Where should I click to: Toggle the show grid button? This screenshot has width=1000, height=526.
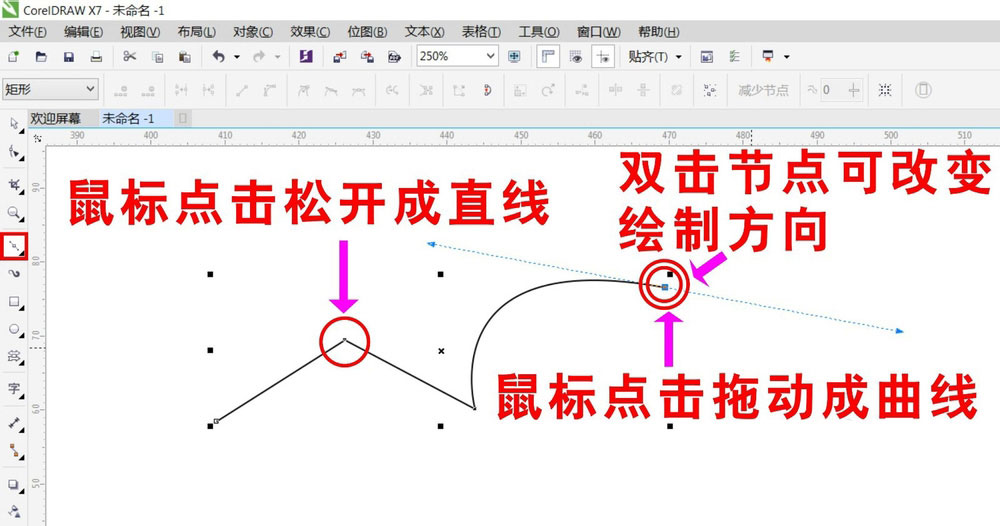pyautogui.click(x=576, y=57)
